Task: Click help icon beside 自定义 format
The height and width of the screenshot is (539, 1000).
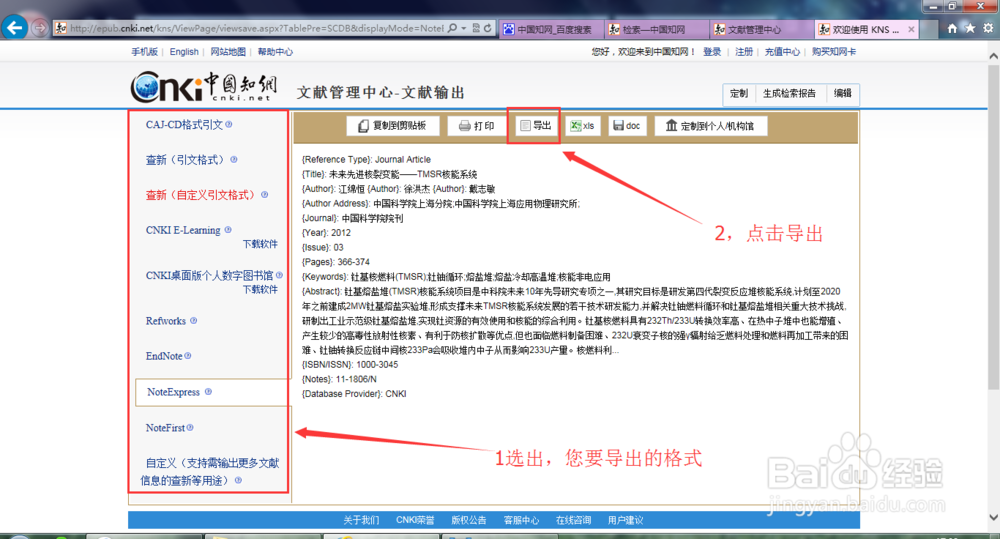Action: pos(239,480)
